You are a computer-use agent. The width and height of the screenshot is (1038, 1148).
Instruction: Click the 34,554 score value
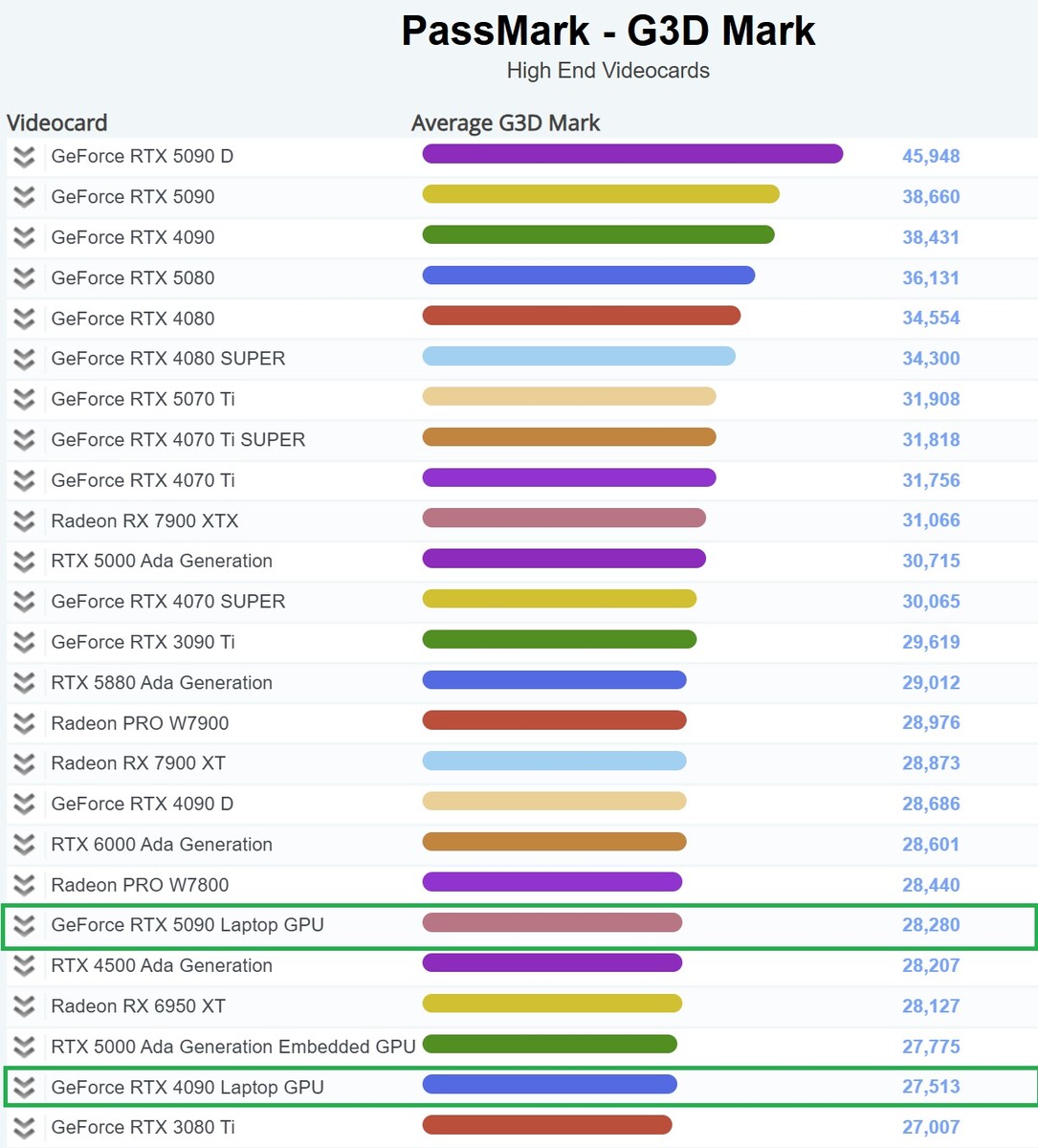pos(931,319)
